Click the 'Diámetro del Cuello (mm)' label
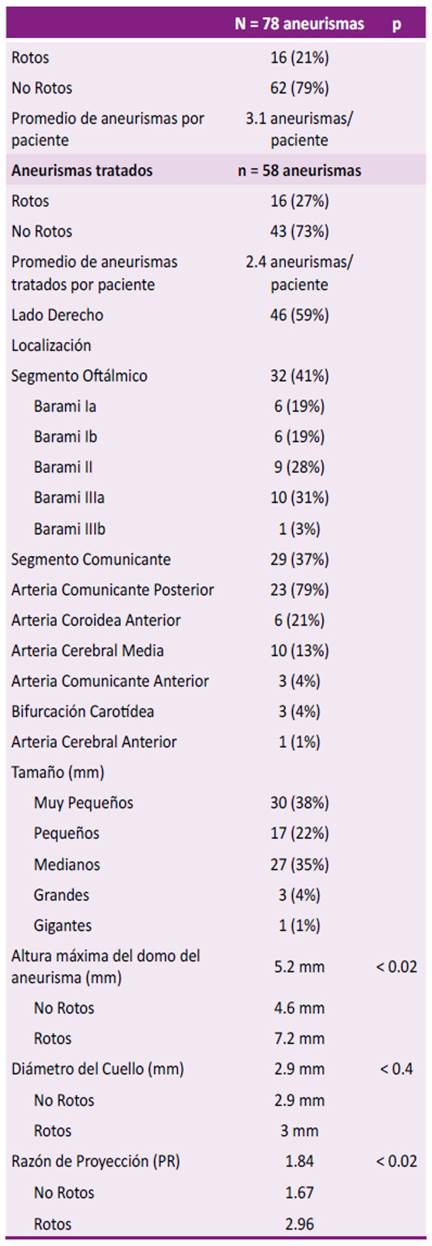432x1246 pixels. [98, 1070]
